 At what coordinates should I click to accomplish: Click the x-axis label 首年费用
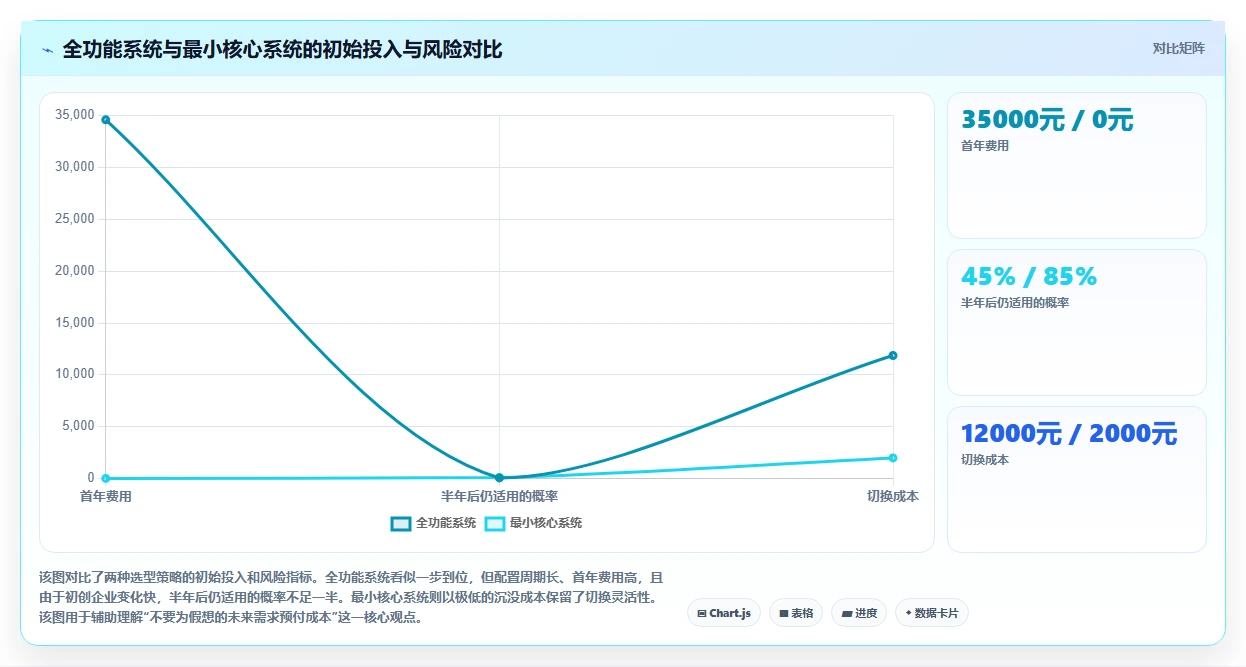tap(106, 496)
